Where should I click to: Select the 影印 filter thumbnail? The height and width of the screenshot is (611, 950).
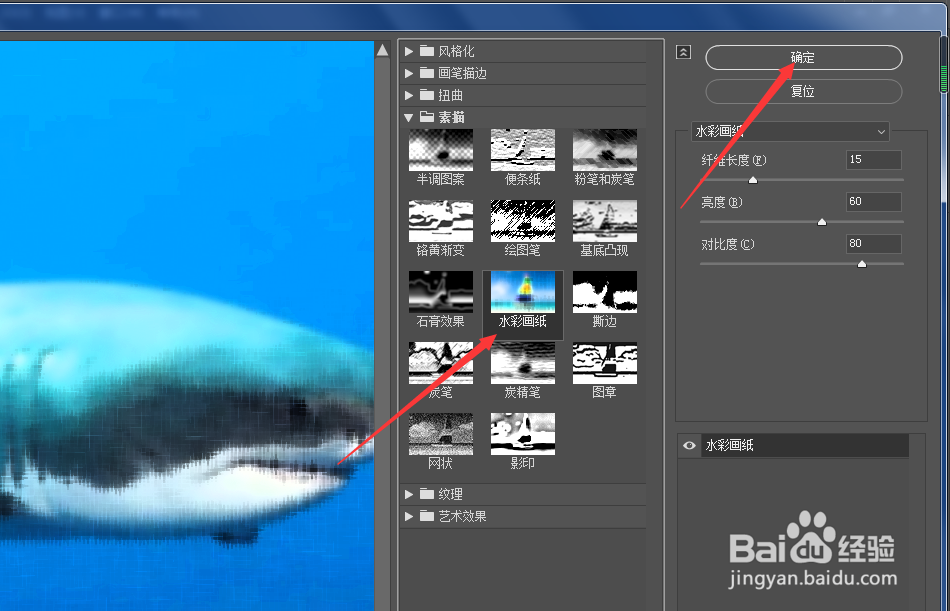tap(522, 434)
